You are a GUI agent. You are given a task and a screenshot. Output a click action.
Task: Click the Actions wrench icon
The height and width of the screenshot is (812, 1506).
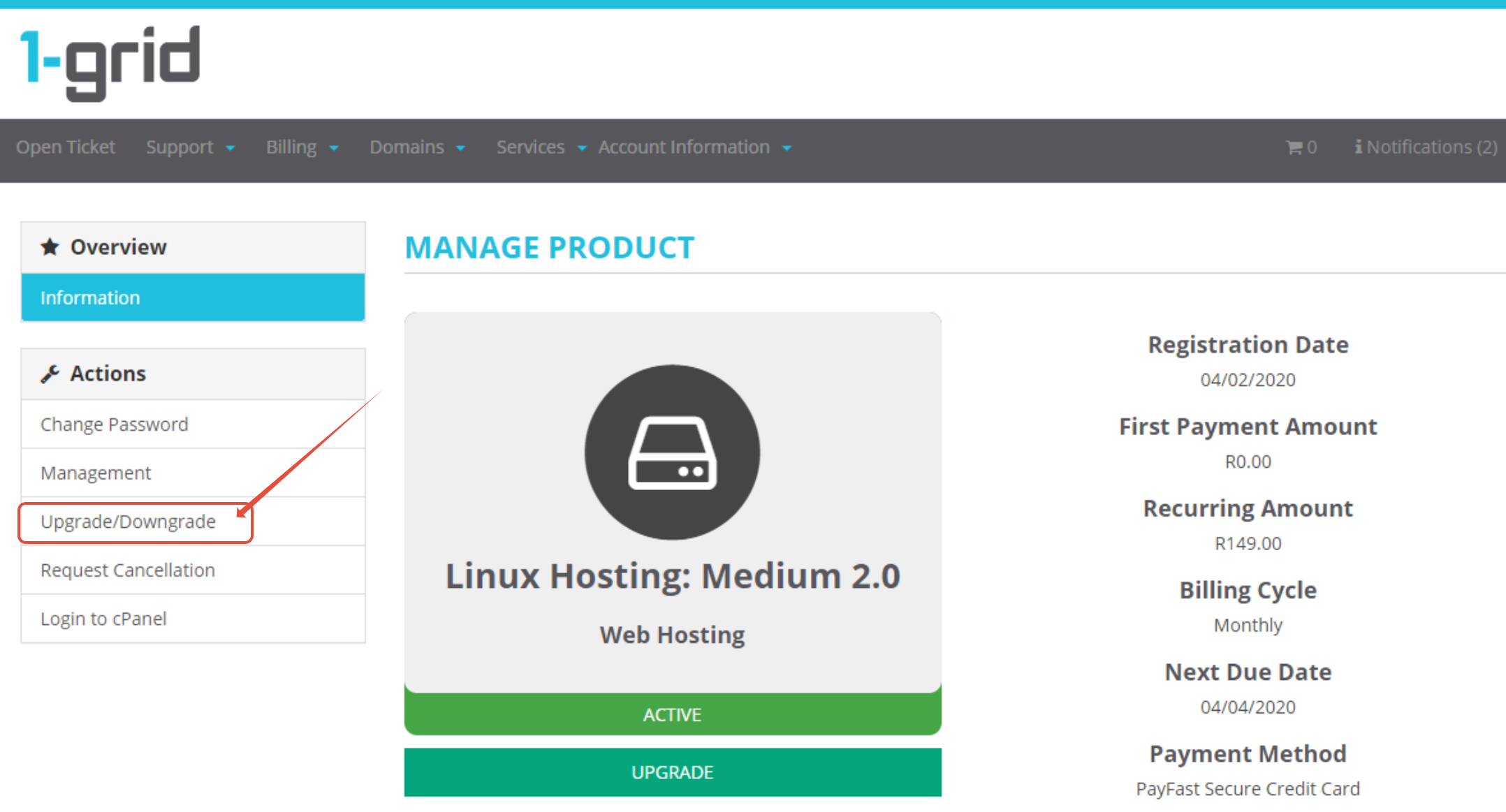click(50, 374)
